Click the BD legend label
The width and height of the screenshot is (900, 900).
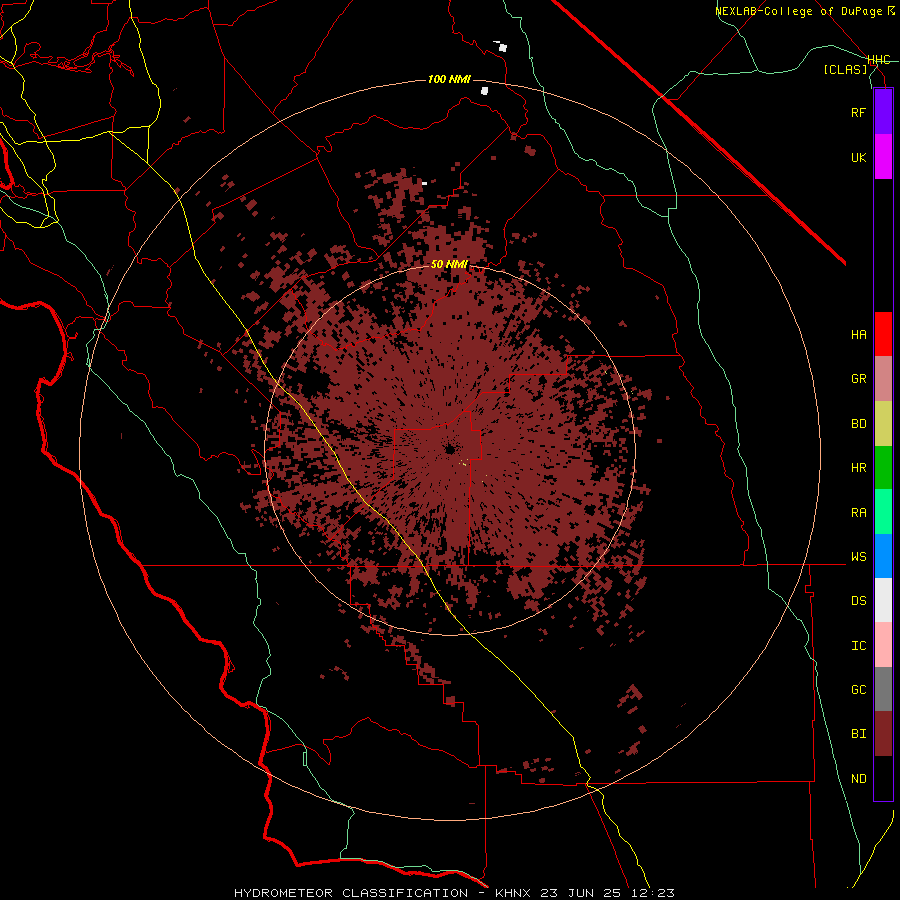858,423
